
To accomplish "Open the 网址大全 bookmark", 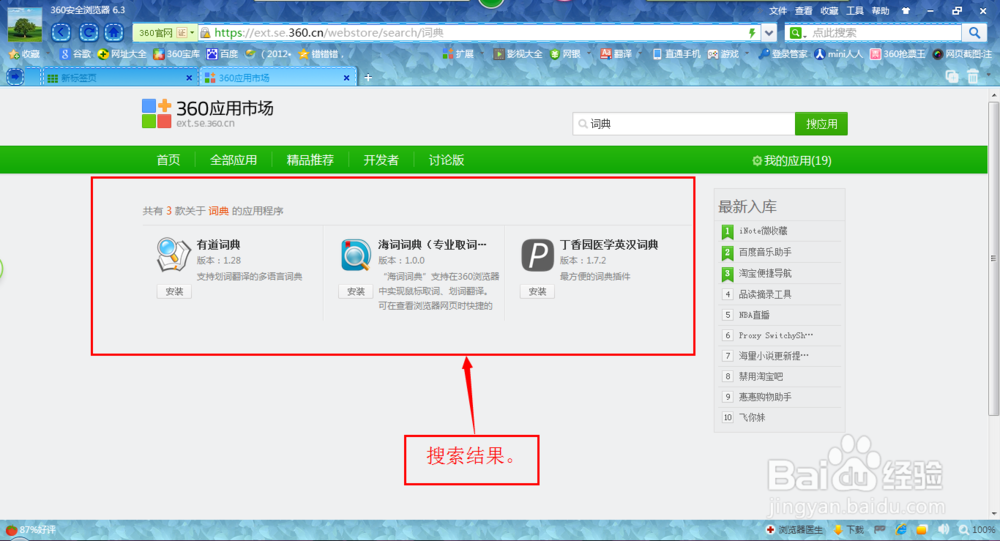I will pyautogui.click(x=122, y=54).
